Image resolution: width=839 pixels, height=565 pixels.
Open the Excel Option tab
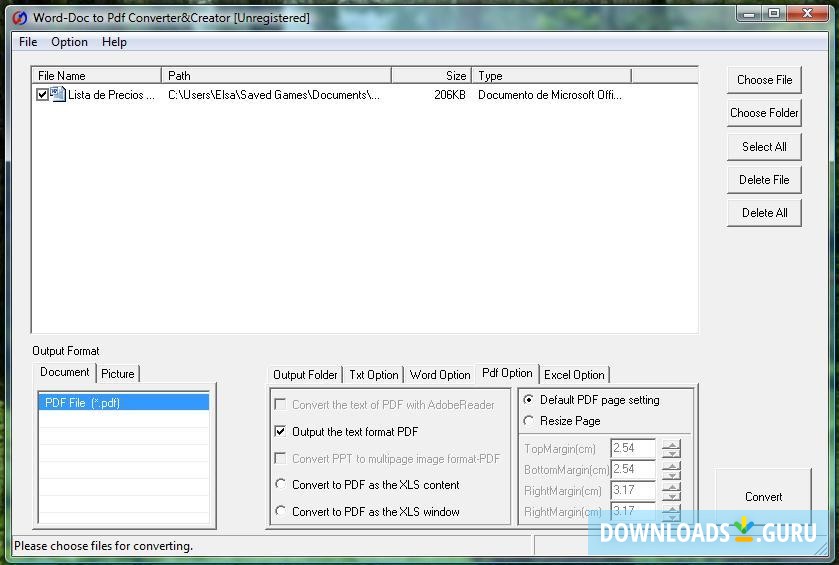point(574,375)
